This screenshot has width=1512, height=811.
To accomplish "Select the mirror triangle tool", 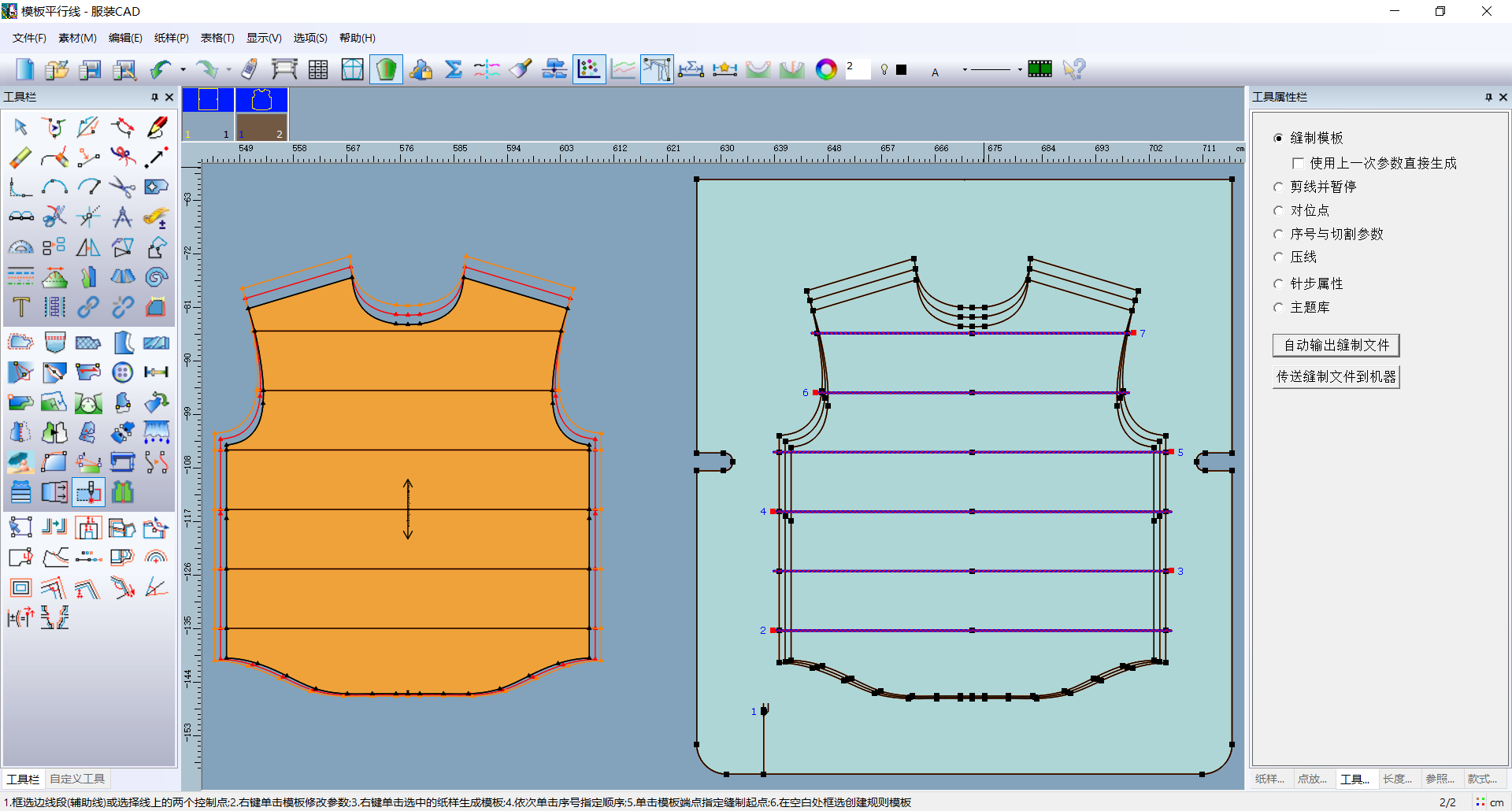I will coord(88,247).
